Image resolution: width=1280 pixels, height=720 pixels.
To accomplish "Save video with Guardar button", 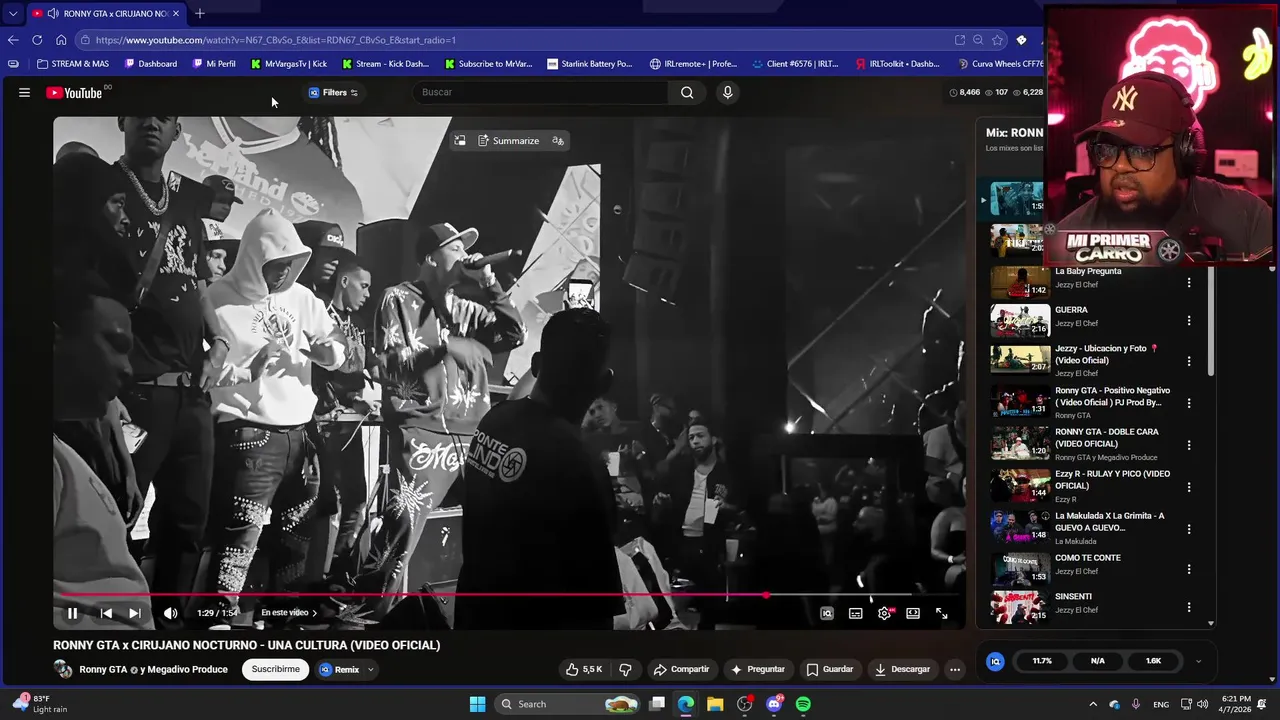I will point(830,669).
